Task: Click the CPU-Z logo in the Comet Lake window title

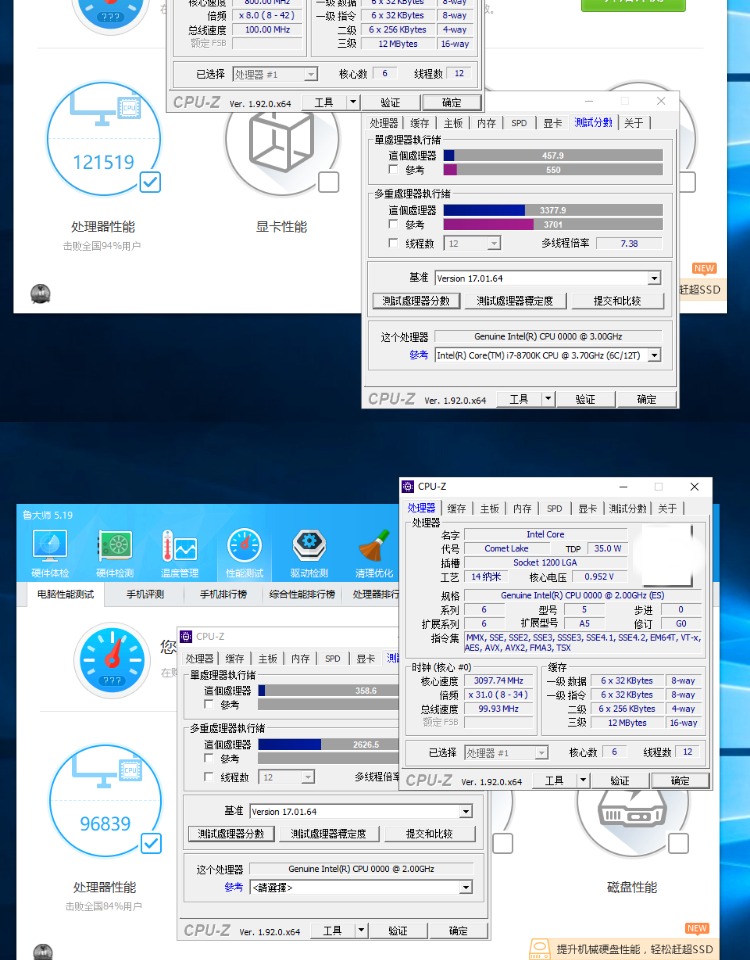Action: pyautogui.click(x=408, y=486)
